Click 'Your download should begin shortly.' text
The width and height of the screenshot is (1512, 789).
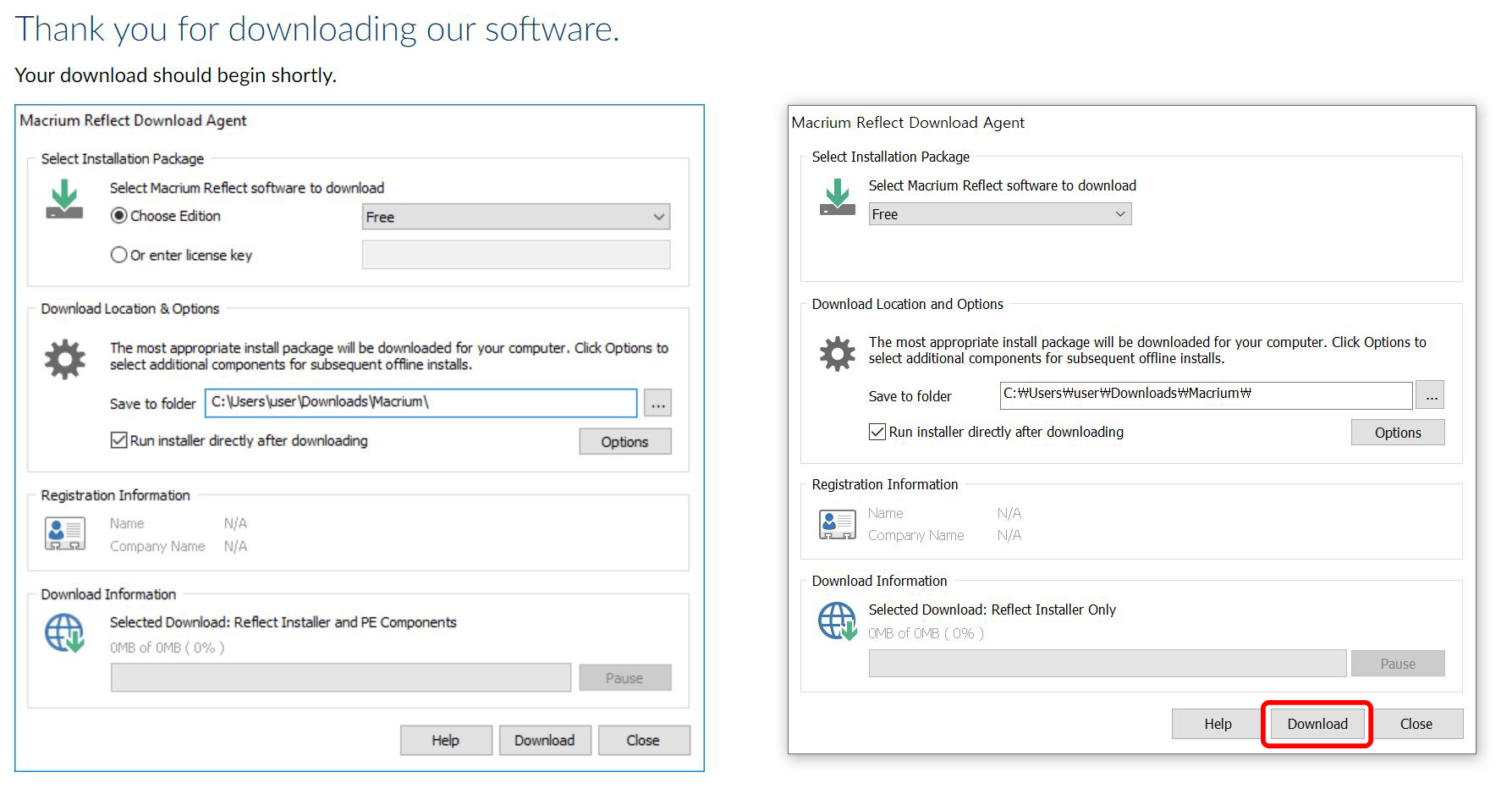click(x=176, y=75)
